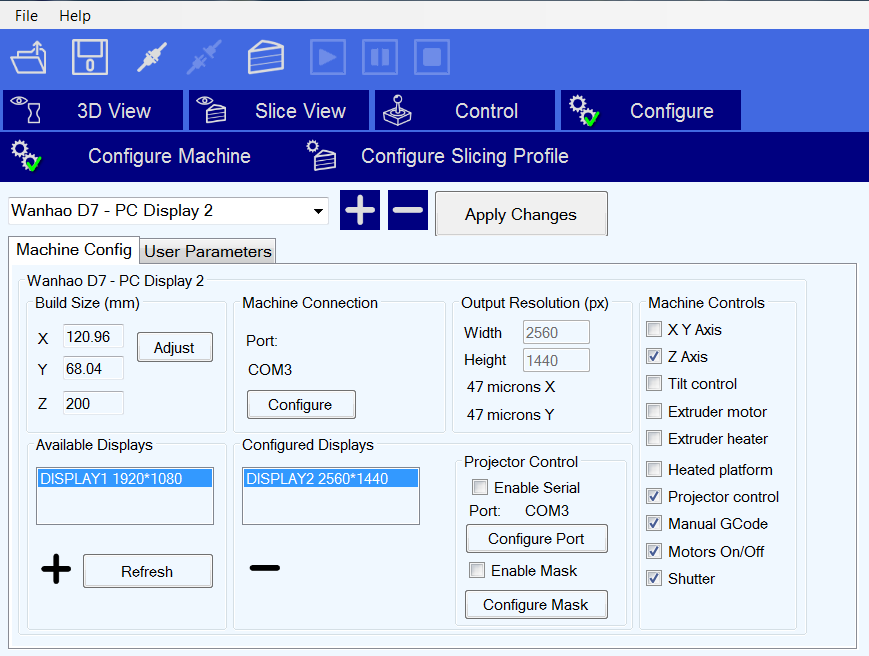Click the play build button
The width and height of the screenshot is (869, 656).
tap(328, 57)
